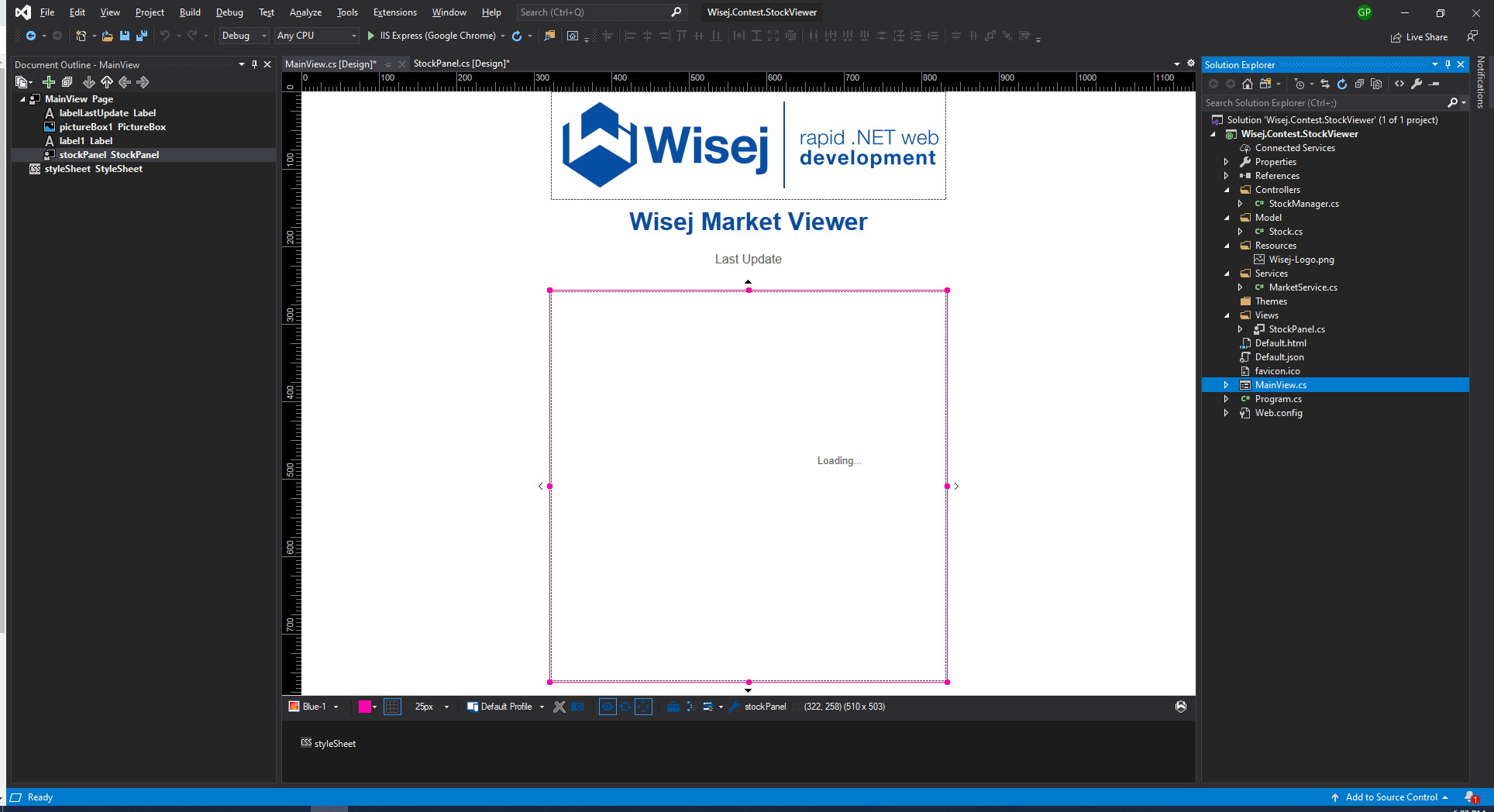This screenshot has width=1494, height=812.
Task: Open the Any CPU platform dropdown
Action: pyautogui.click(x=317, y=36)
